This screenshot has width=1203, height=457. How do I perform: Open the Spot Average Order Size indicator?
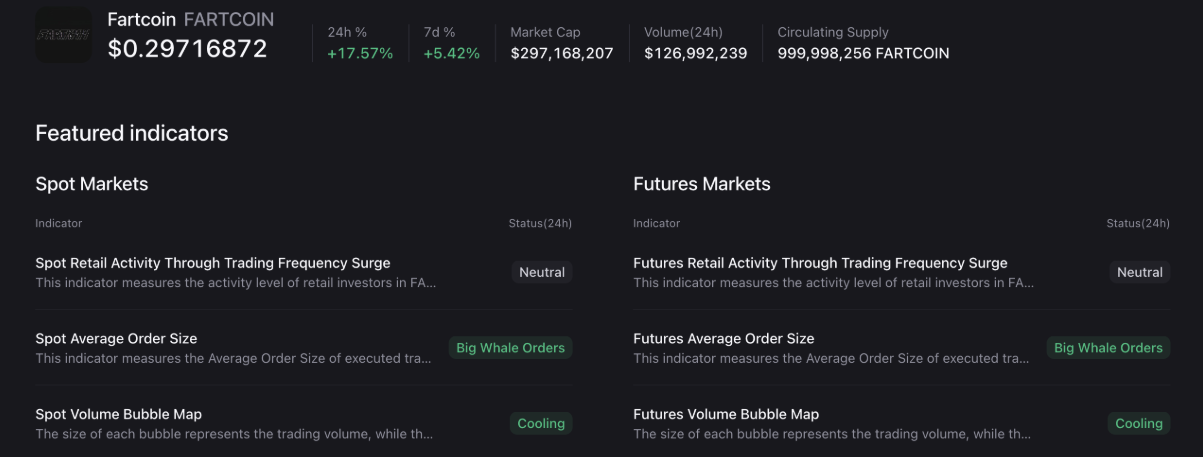coord(116,339)
